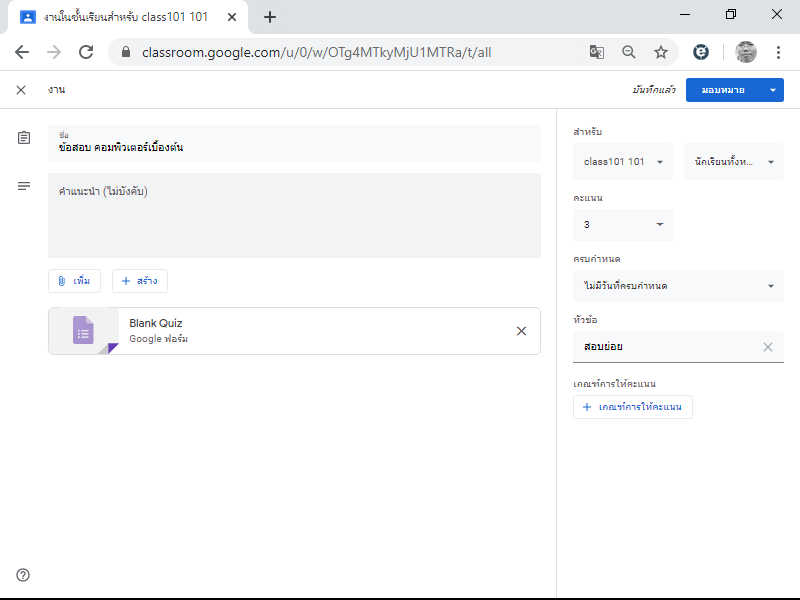Screen dimensions: 800x600
Task: Click the instructions text area คำแนะนำ
Action: click(294, 215)
